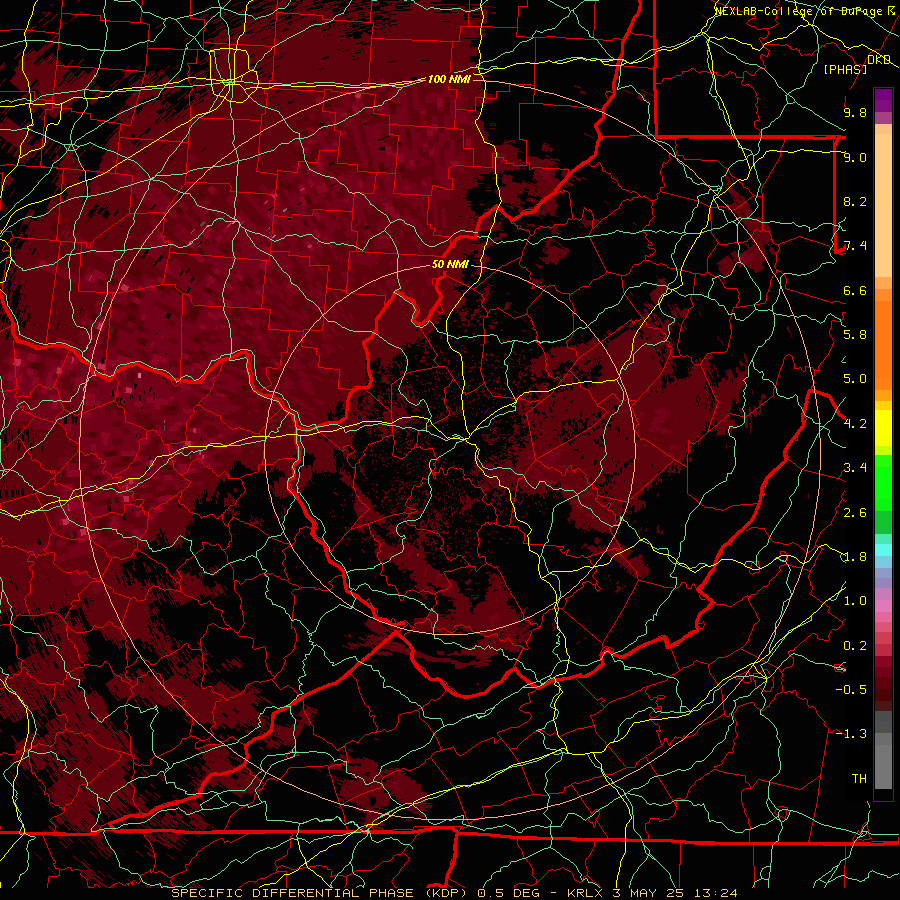Click the NEXLAB-College of DuPage header text
Viewport: 900px width, 900px height.
pyautogui.click(x=798, y=11)
